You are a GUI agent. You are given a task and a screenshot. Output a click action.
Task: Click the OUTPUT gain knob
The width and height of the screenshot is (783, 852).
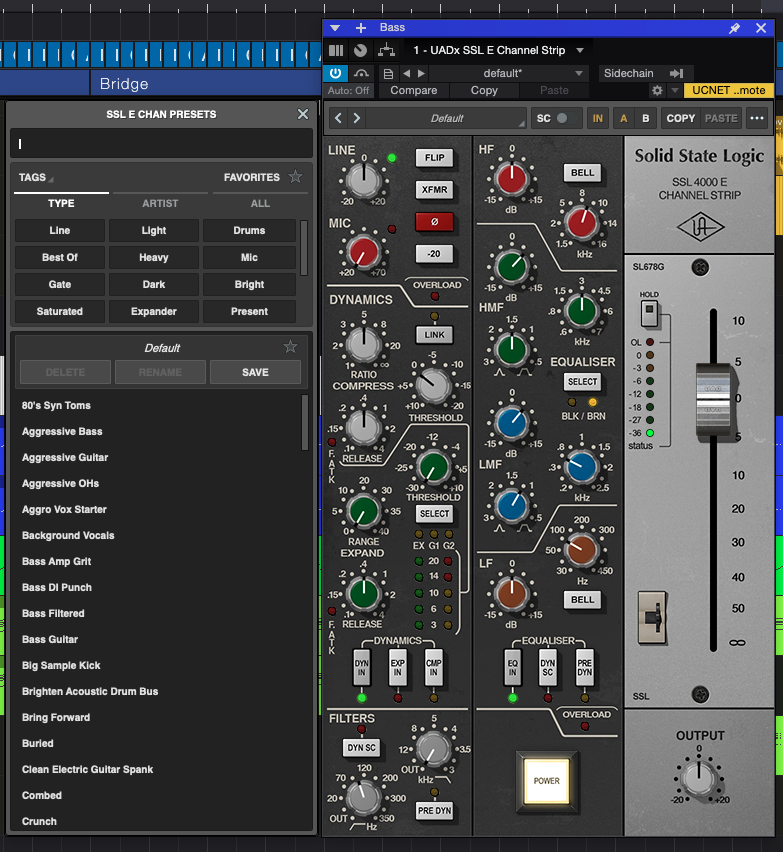point(699,778)
